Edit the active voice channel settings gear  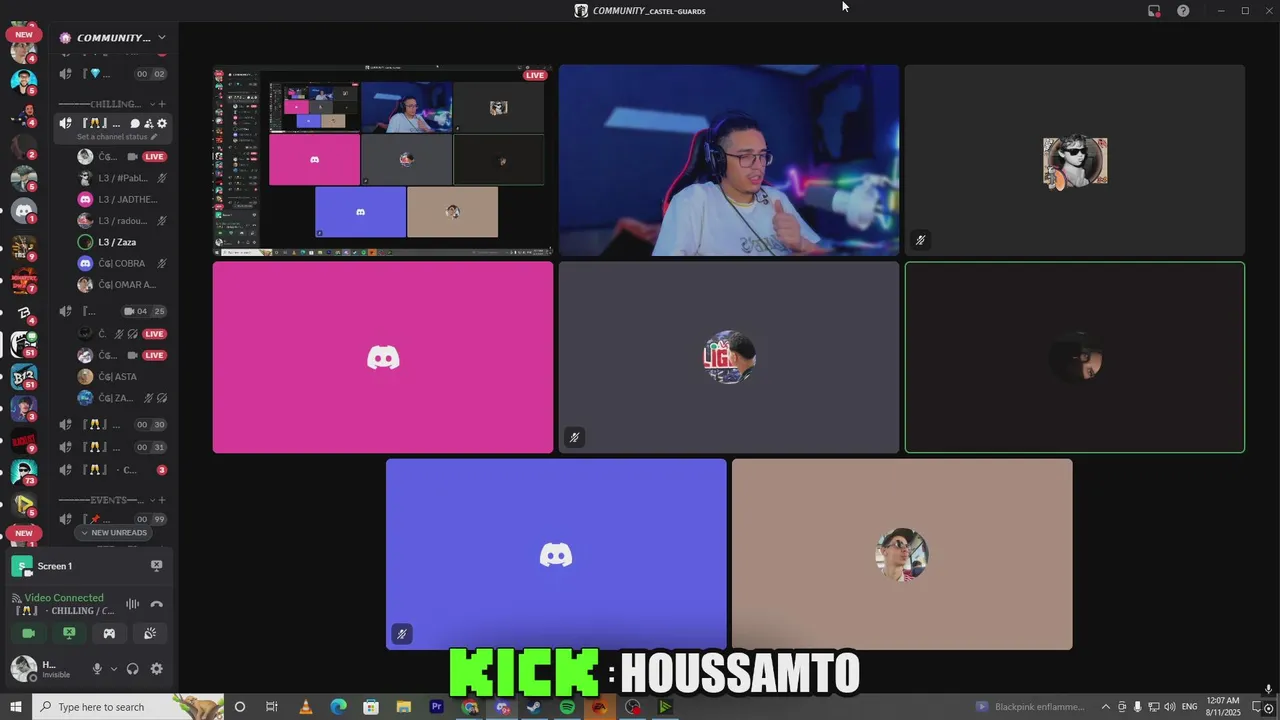(x=162, y=123)
